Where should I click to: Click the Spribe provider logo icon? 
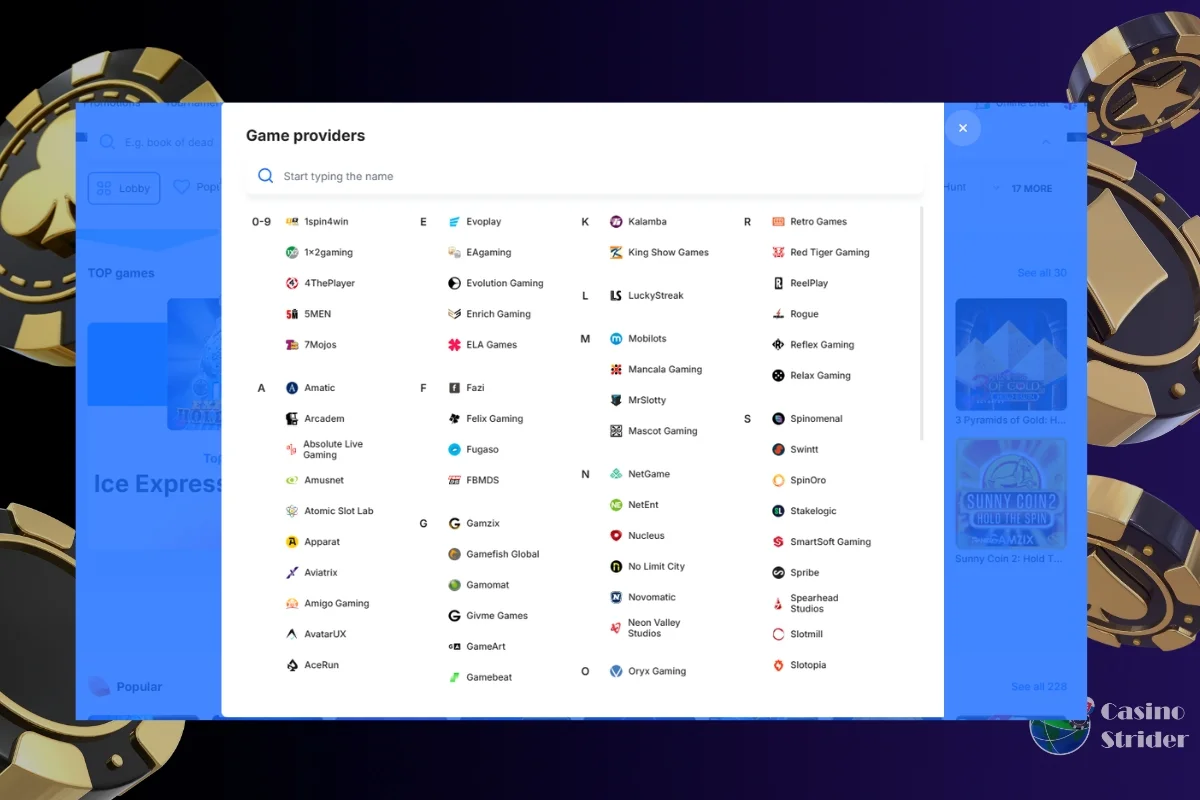coord(778,573)
